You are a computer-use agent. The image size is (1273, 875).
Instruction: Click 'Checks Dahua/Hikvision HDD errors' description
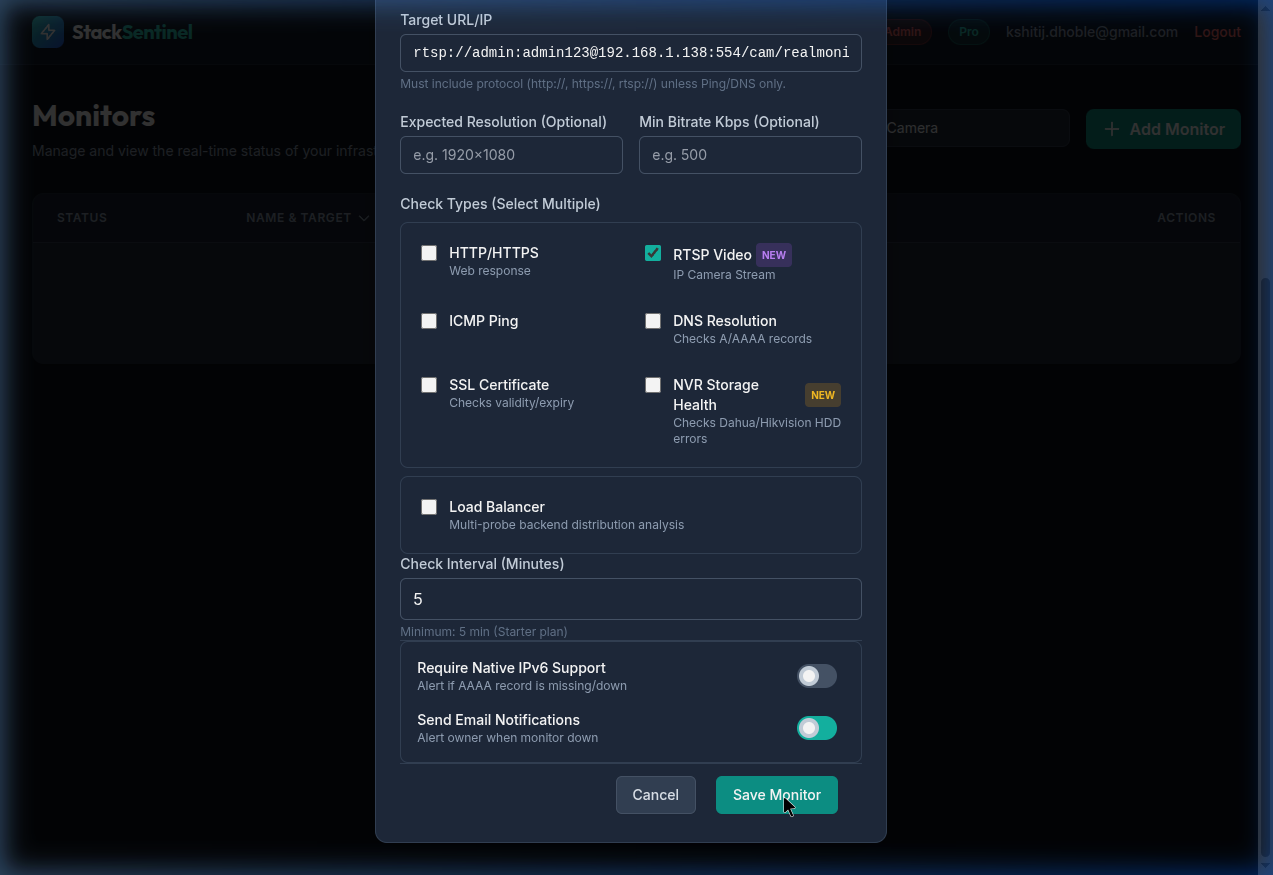coord(757,431)
